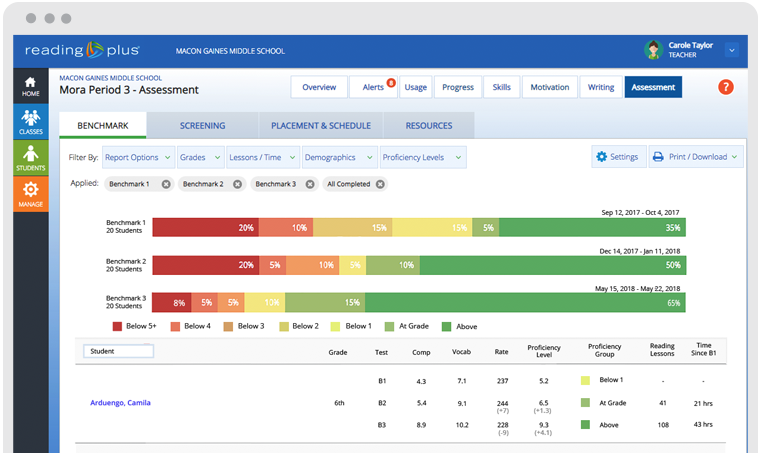Screen dimensions: 760x453
Task: Expand the Report Options dropdown
Action: [138, 157]
